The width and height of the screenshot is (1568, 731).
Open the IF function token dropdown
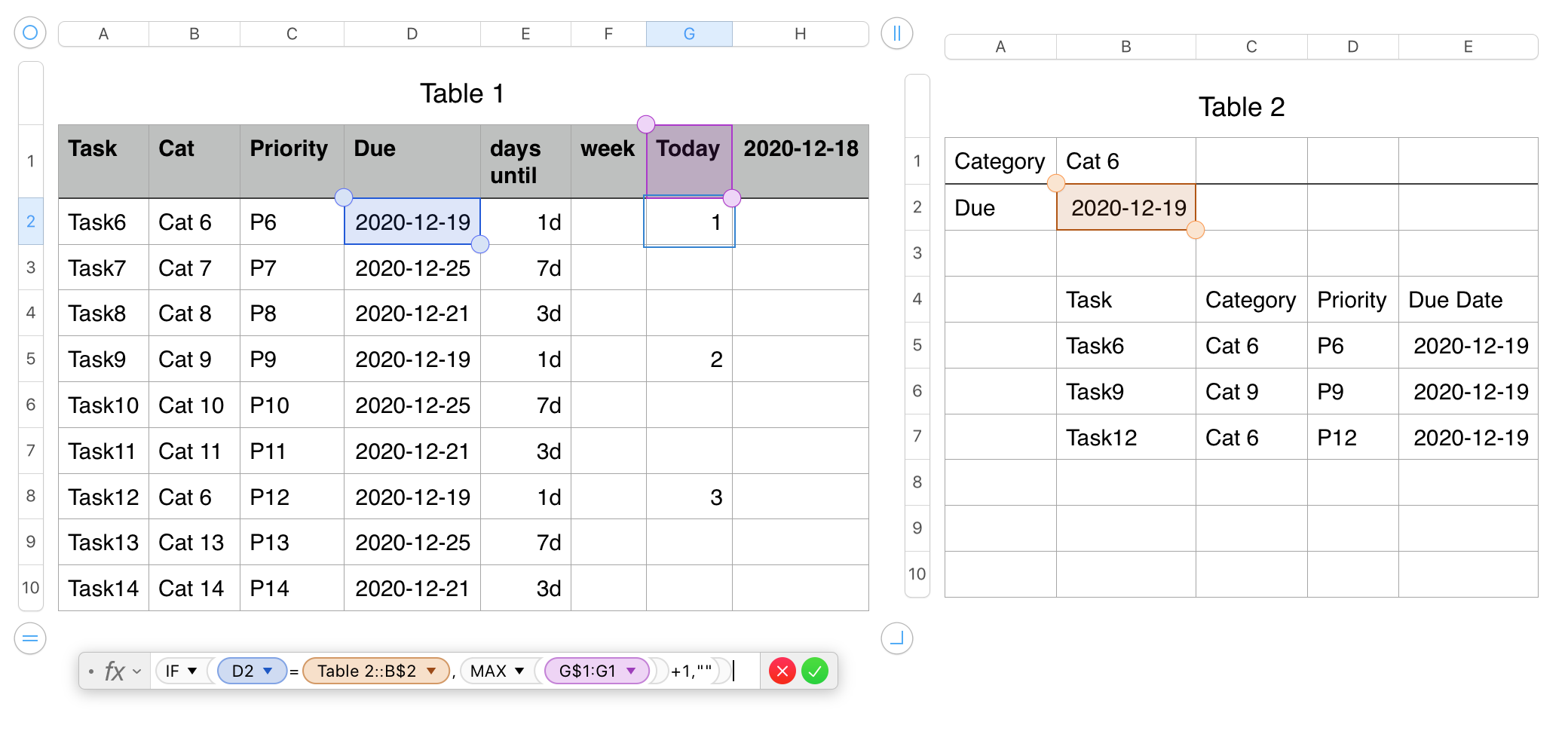pyautogui.click(x=193, y=671)
